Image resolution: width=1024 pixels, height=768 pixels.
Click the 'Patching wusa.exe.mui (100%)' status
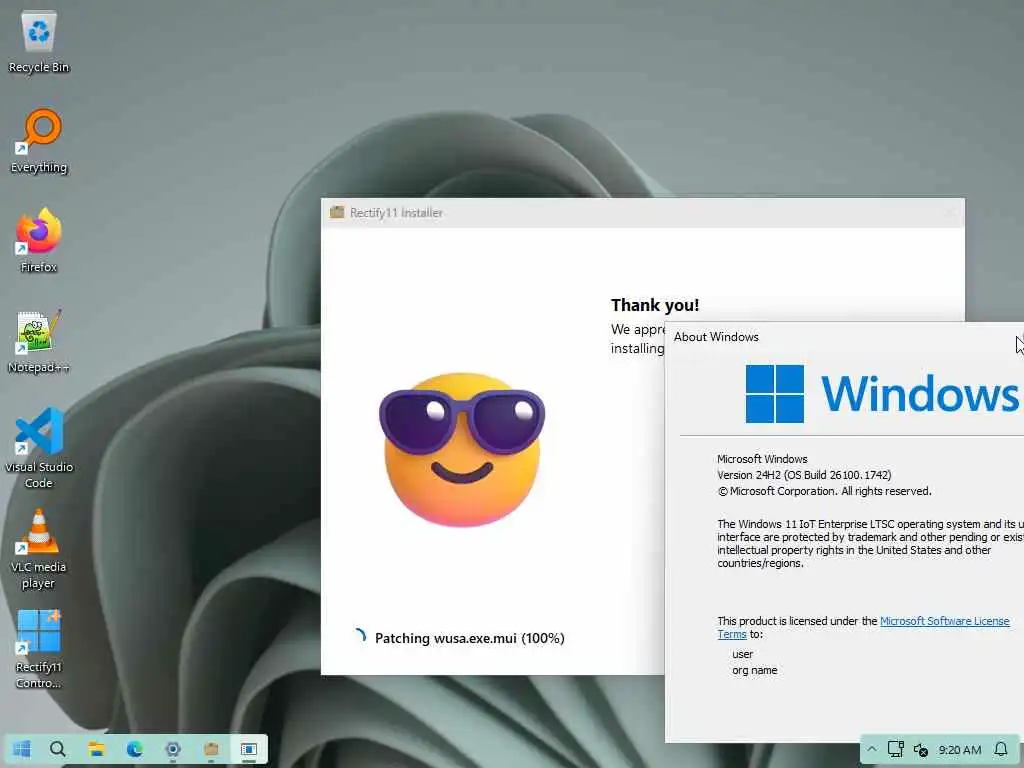point(470,638)
